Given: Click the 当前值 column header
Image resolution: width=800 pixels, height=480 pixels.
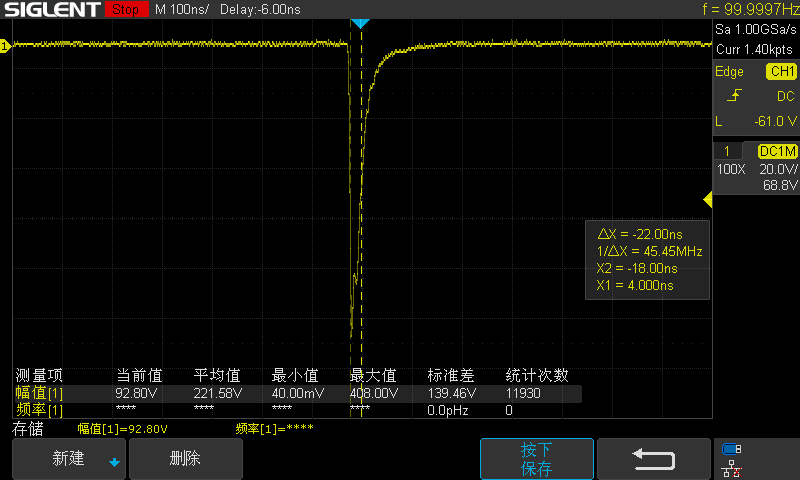Looking at the screenshot, I should 140,376.
